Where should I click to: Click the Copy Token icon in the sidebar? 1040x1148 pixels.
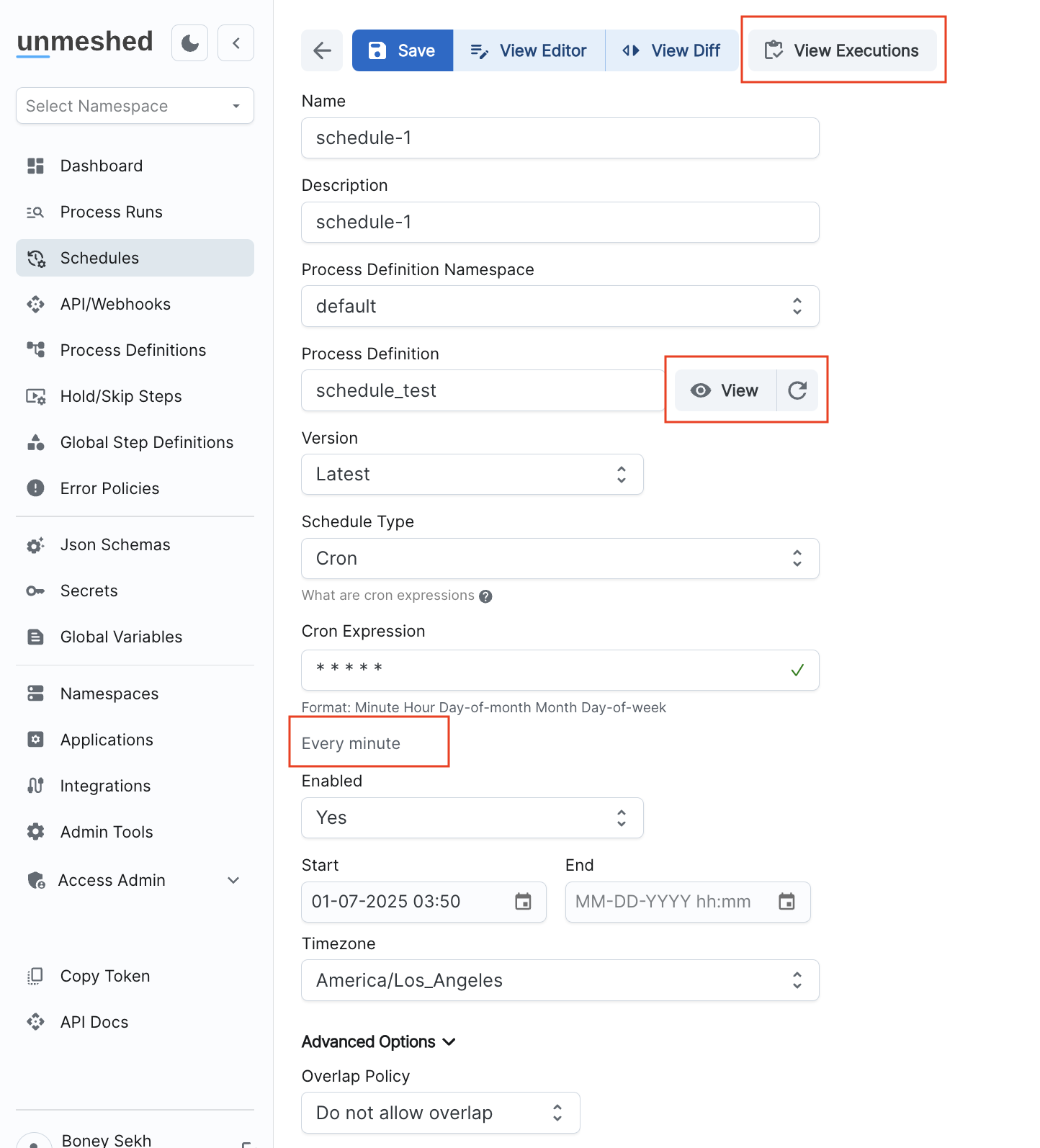tap(35, 976)
